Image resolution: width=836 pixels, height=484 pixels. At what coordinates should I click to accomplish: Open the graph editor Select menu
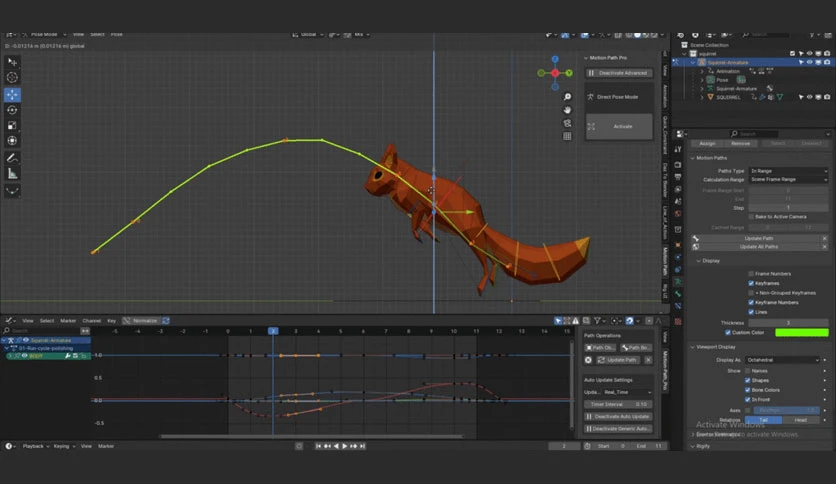47,321
